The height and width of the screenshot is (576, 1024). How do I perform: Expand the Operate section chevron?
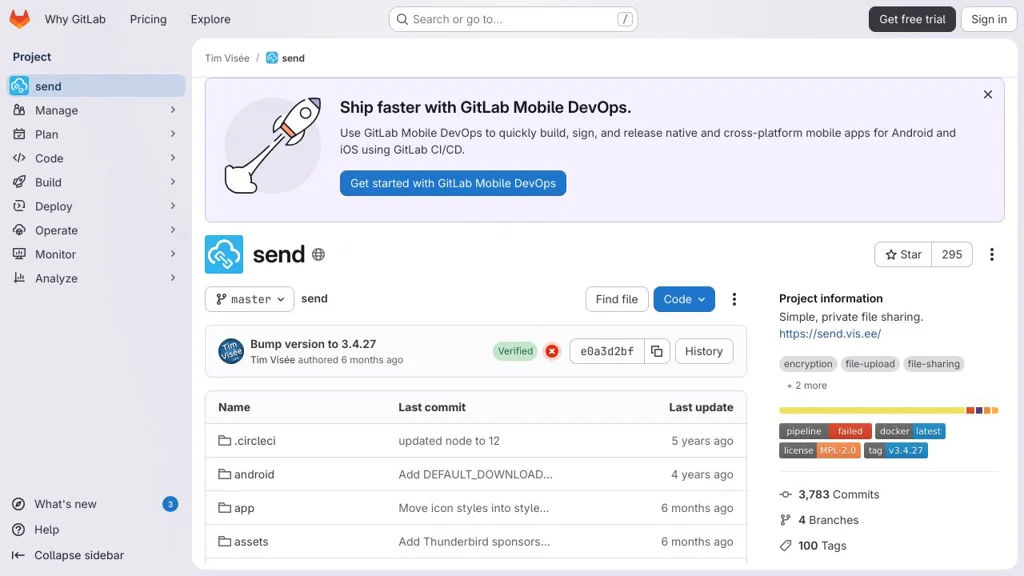[x=172, y=230]
